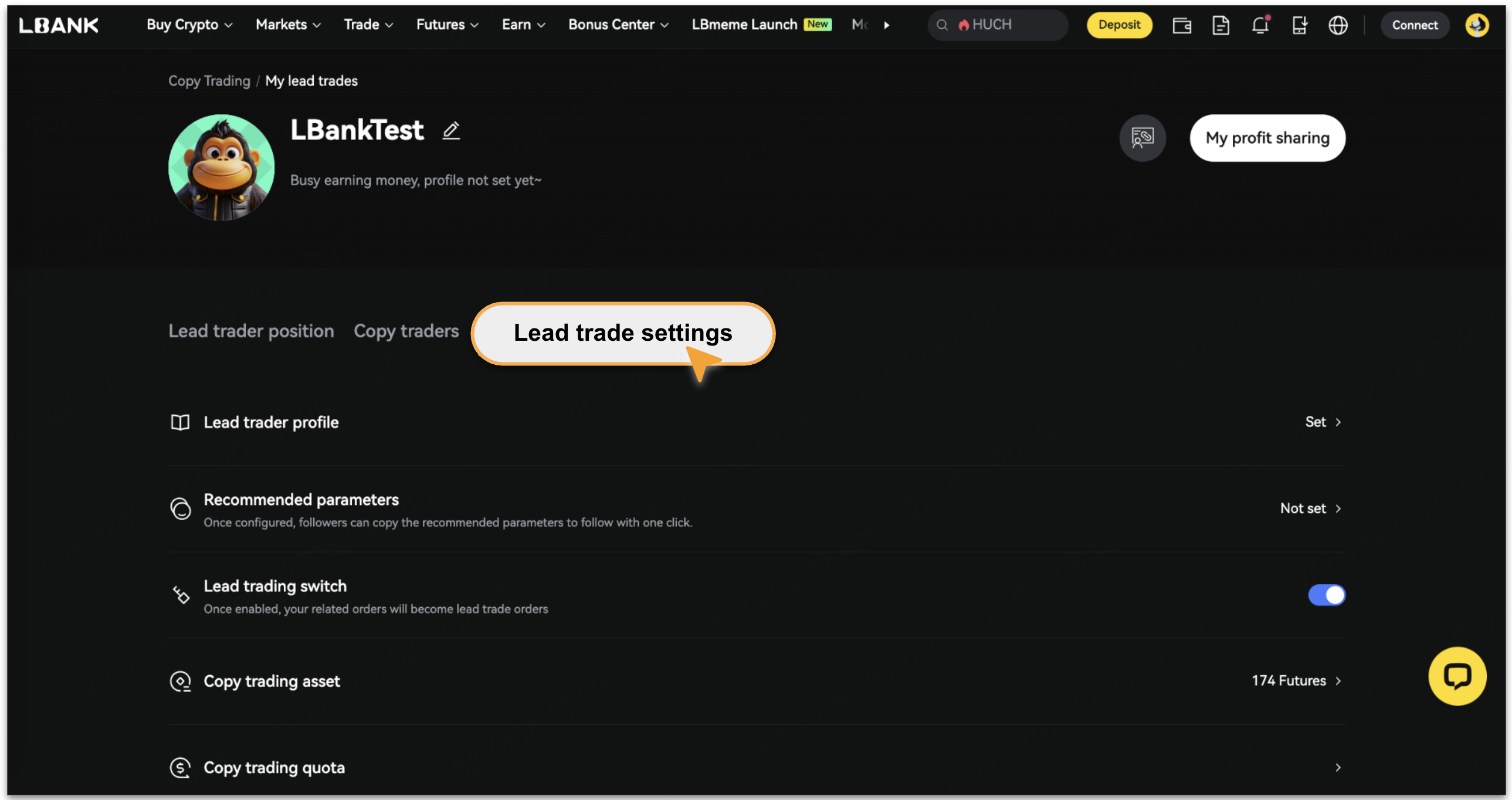Click the My profit sharing button
Viewport: 1512px width, 800px height.
point(1267,138)
